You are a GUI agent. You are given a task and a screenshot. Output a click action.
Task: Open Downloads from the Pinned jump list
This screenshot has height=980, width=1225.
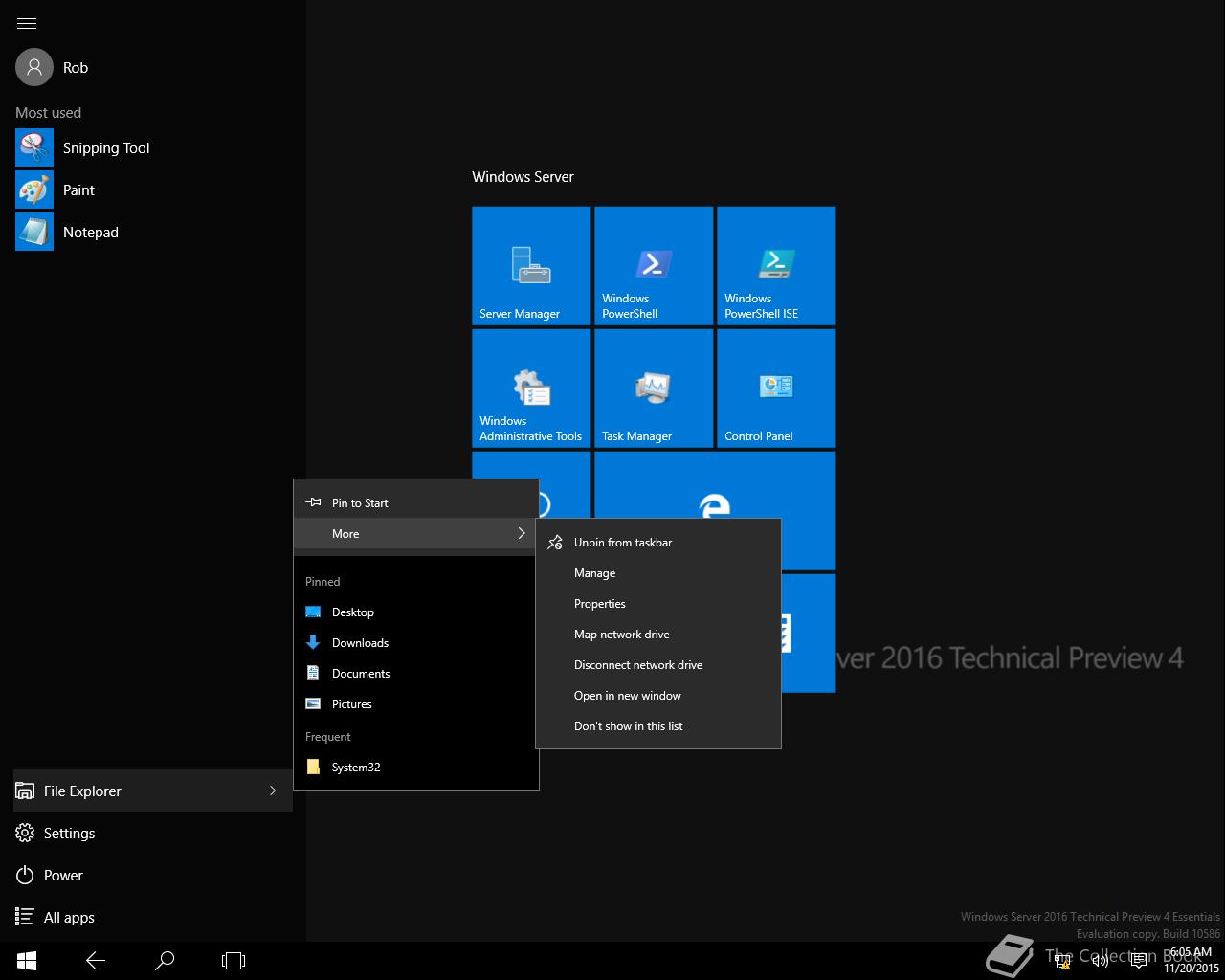pyautogui.click(x=416, y=642)
